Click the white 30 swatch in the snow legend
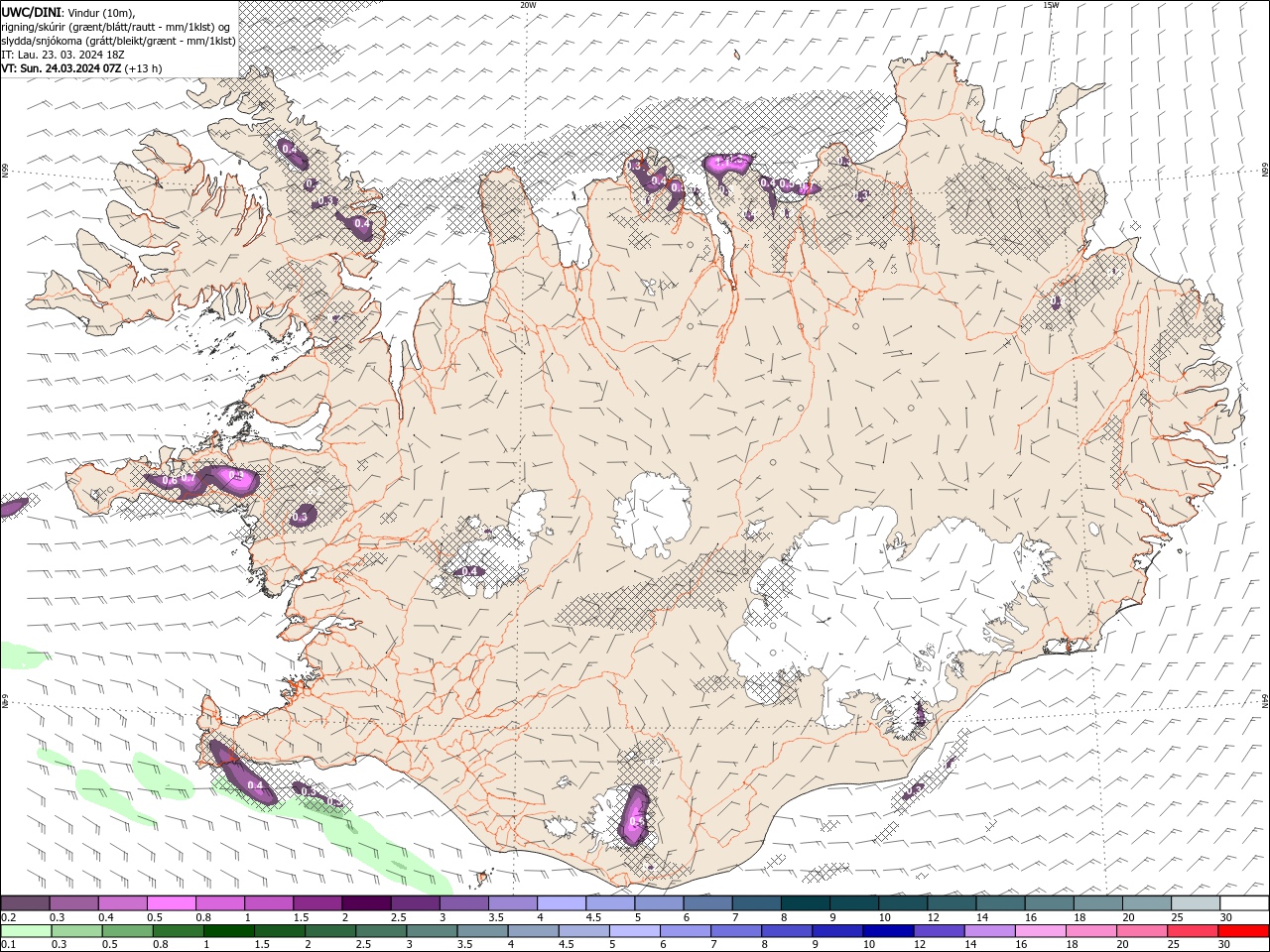The image size is (1270, 952). (1243, 903)
